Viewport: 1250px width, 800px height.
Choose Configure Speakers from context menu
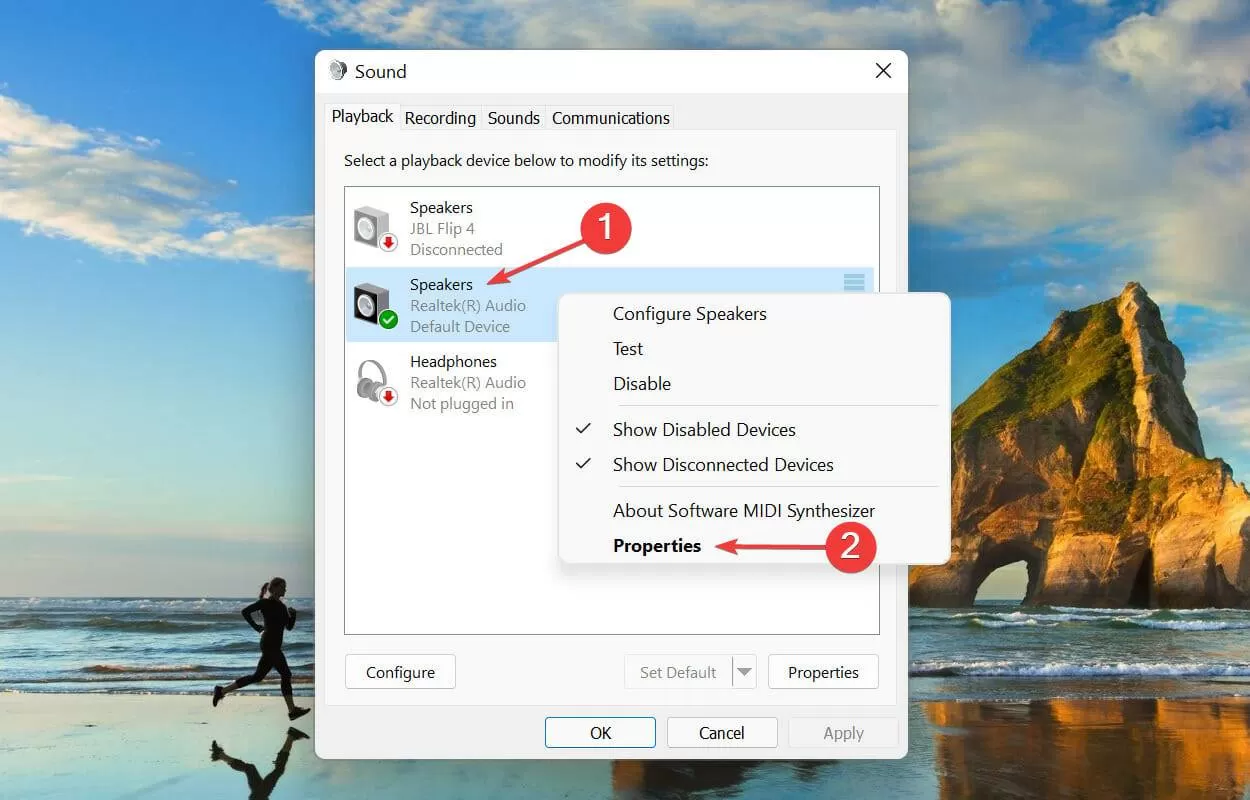[690, 314]
